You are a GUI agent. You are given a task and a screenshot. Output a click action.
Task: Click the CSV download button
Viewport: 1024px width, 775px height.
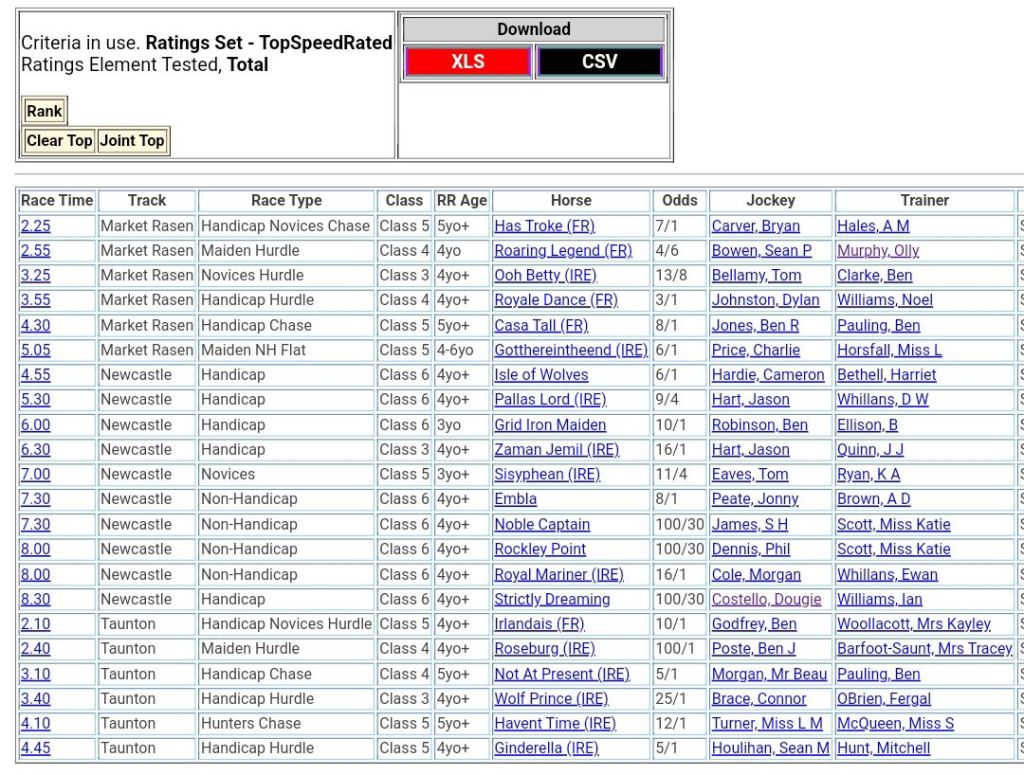[599, 62]
